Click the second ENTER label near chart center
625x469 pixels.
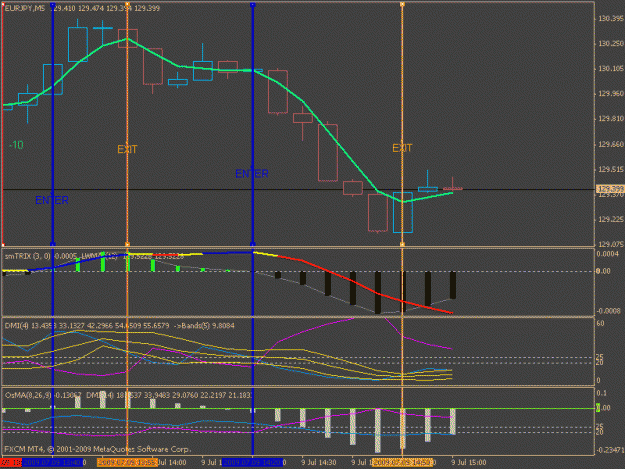point(252,174)
